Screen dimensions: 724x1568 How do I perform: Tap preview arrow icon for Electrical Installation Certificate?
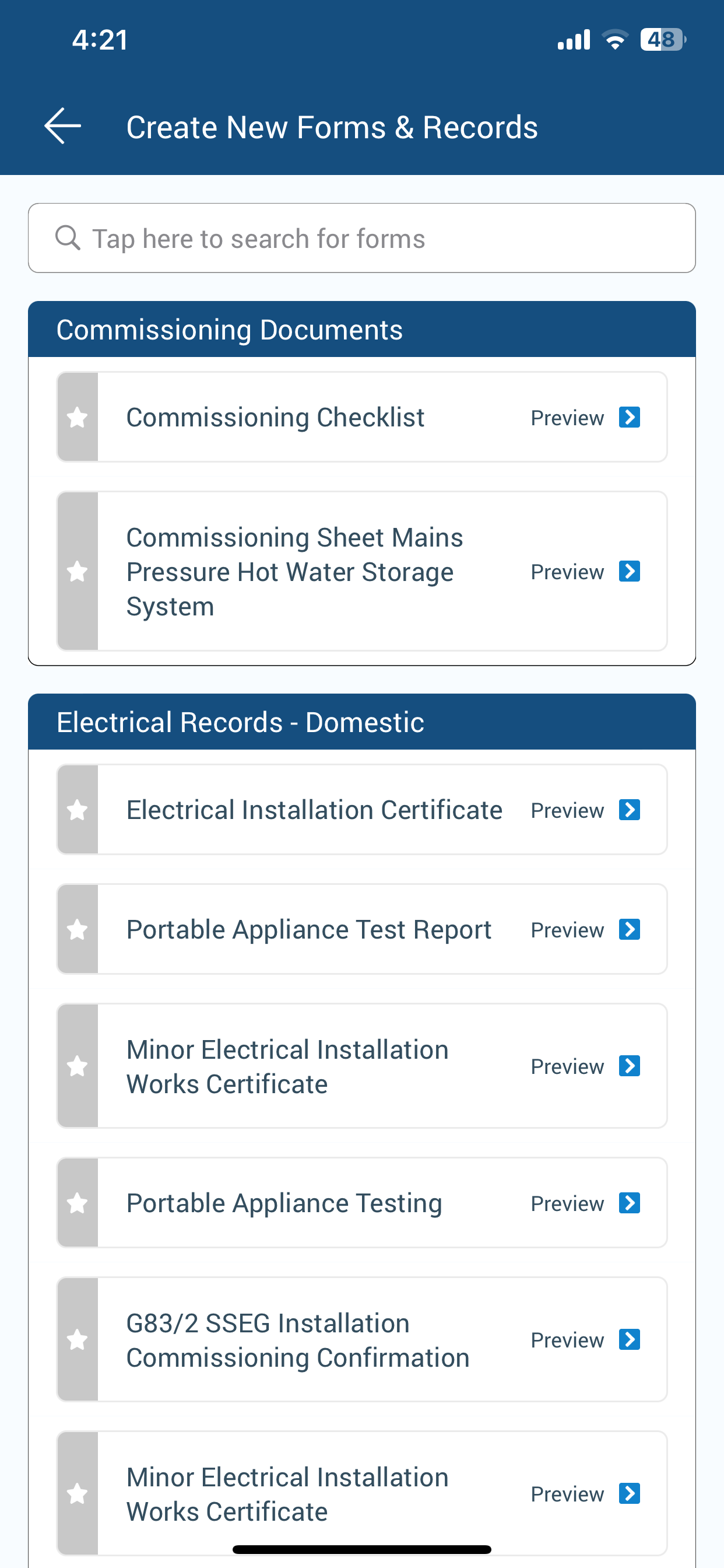629,810
